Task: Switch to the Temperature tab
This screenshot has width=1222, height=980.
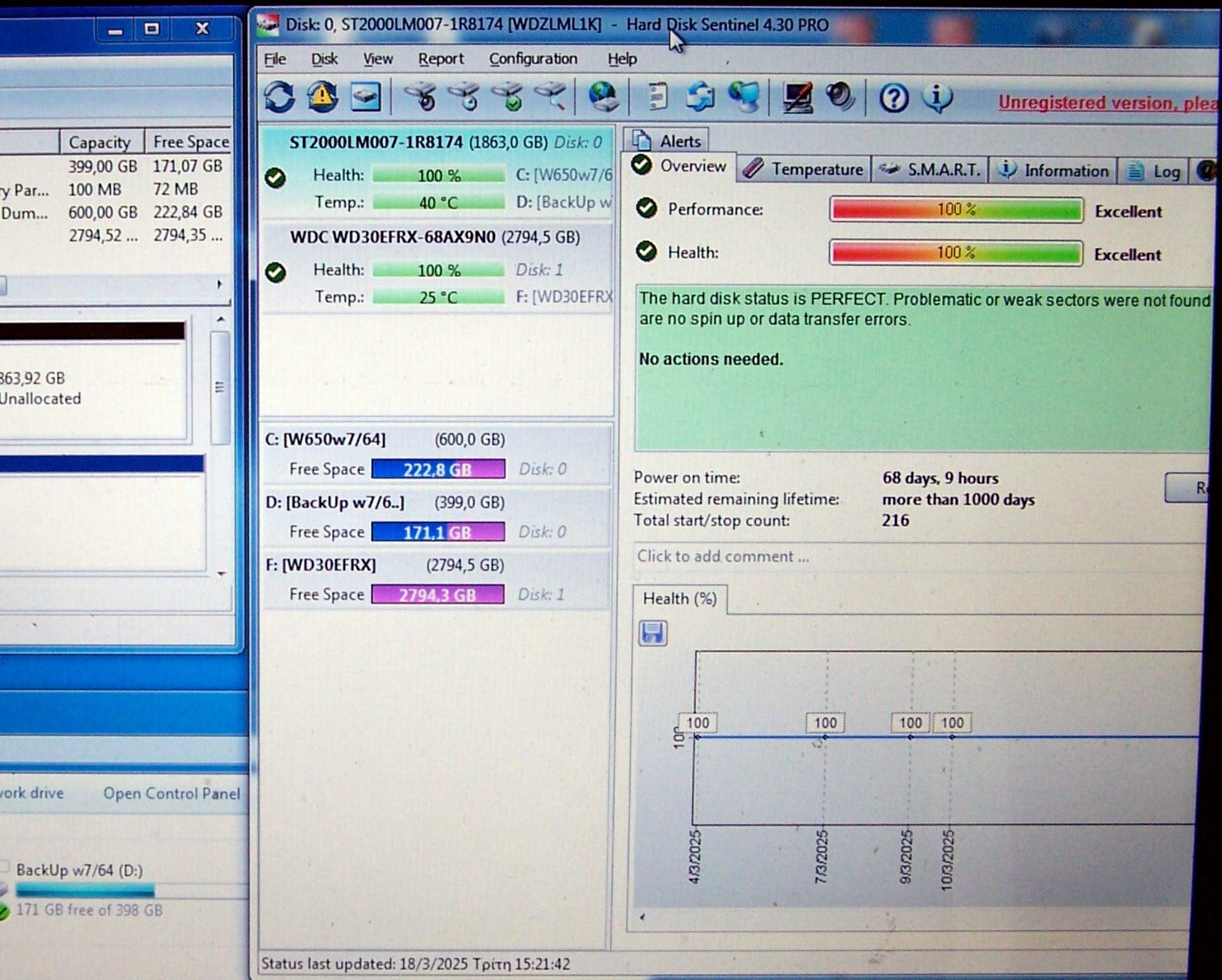Action: click(805, 170)
